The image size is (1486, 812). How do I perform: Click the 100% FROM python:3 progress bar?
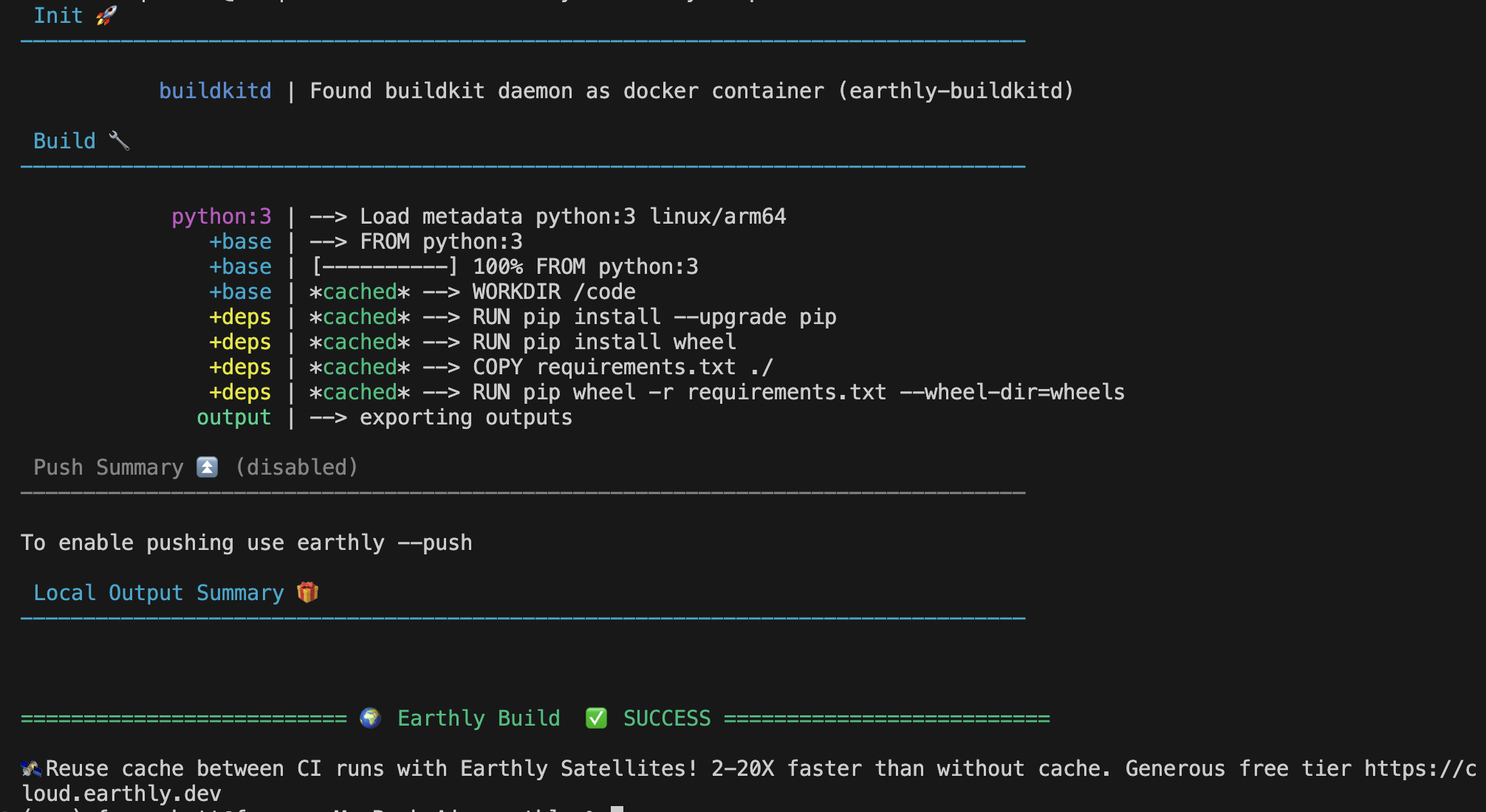[x=384, y=266]
